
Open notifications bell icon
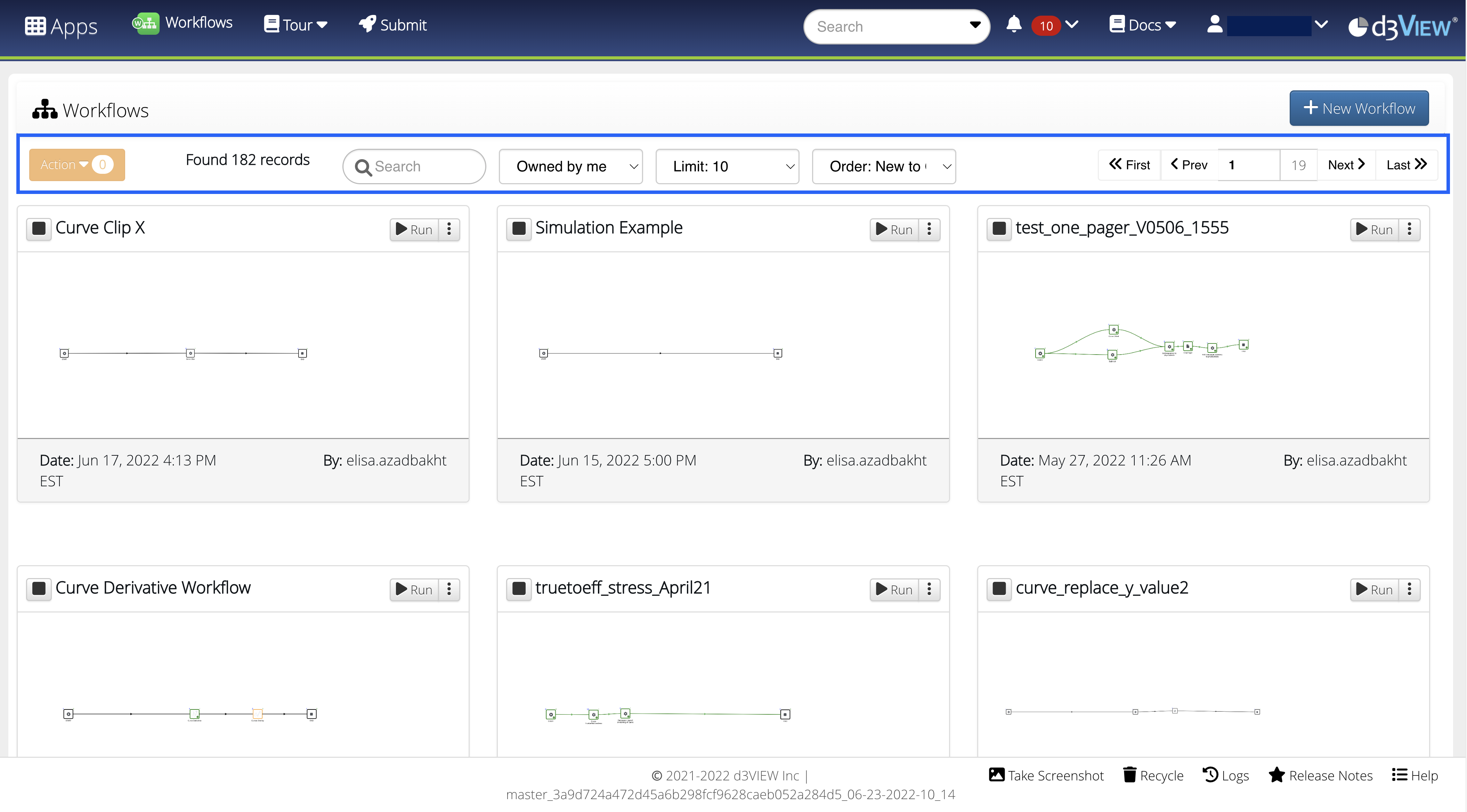coord(1014,24)
